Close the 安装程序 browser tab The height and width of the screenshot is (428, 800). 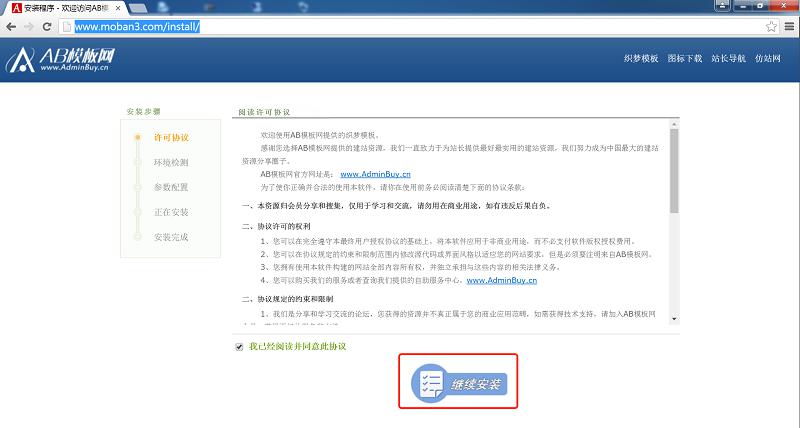(118, 8)
